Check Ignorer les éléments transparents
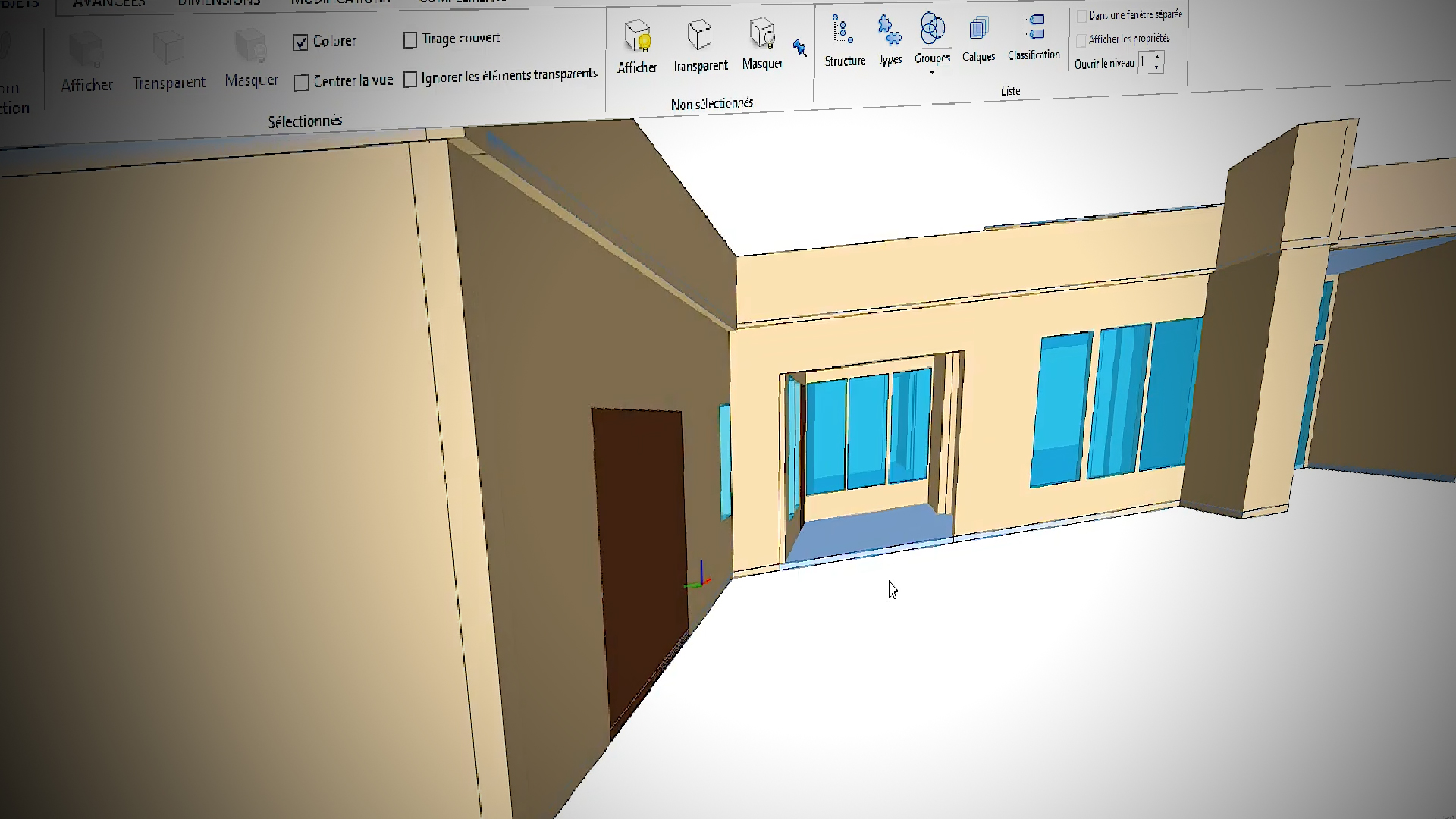Image resolution: width=1456 pixels, height=819 pixels. point(410,80)
